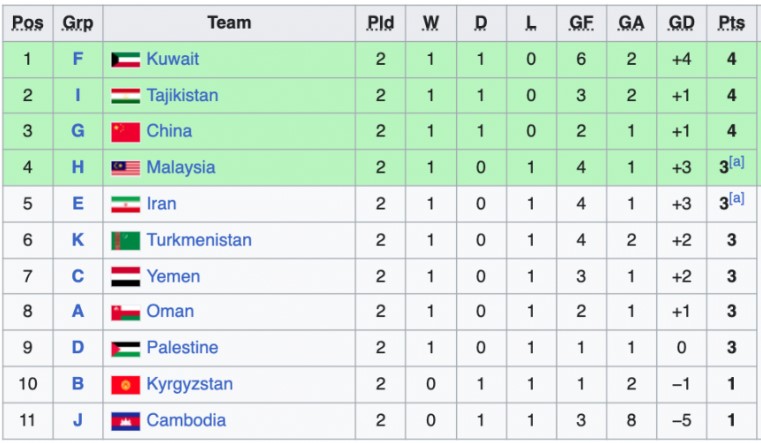Click the Malaysia flag icon
Image resolution: width=761 pixels, height=443 pixels.
[126, 168]
